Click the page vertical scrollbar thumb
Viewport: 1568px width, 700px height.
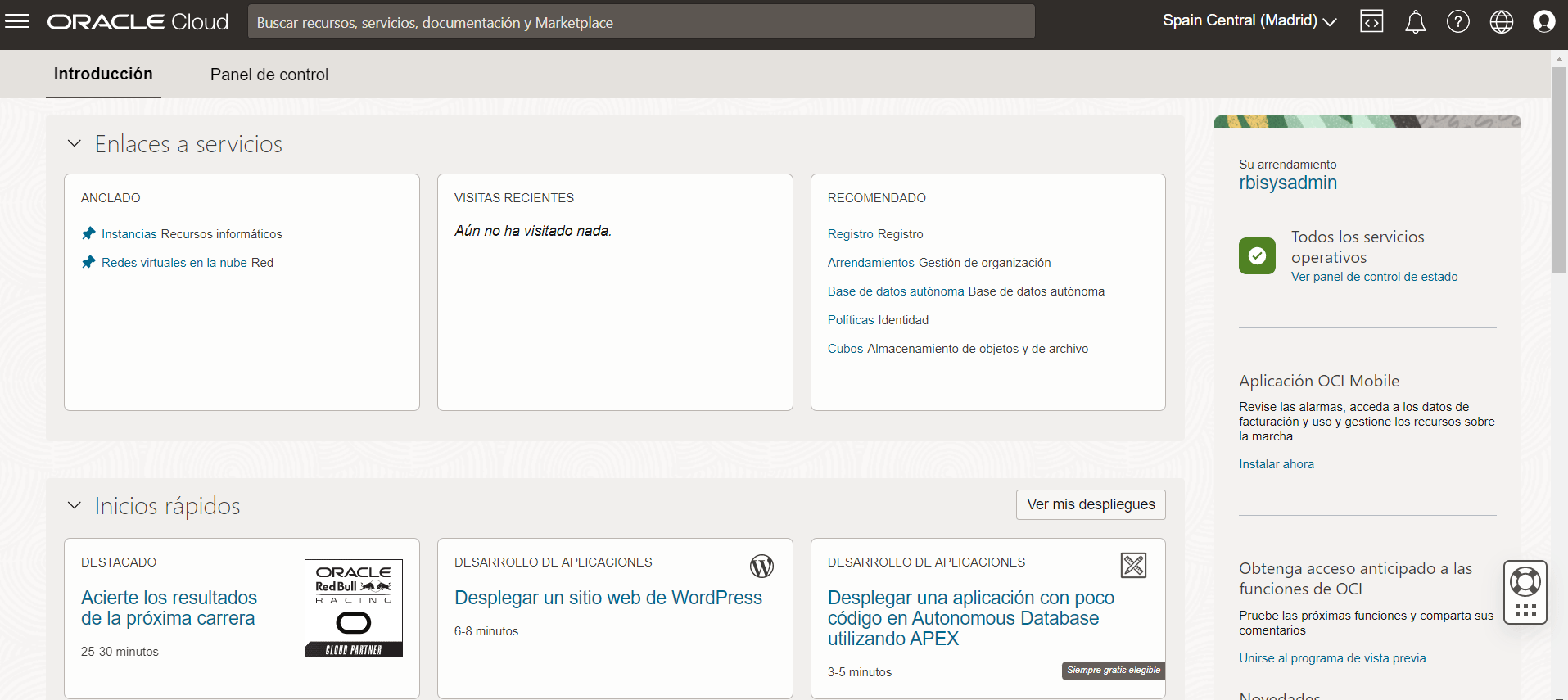coord(1559,170)
